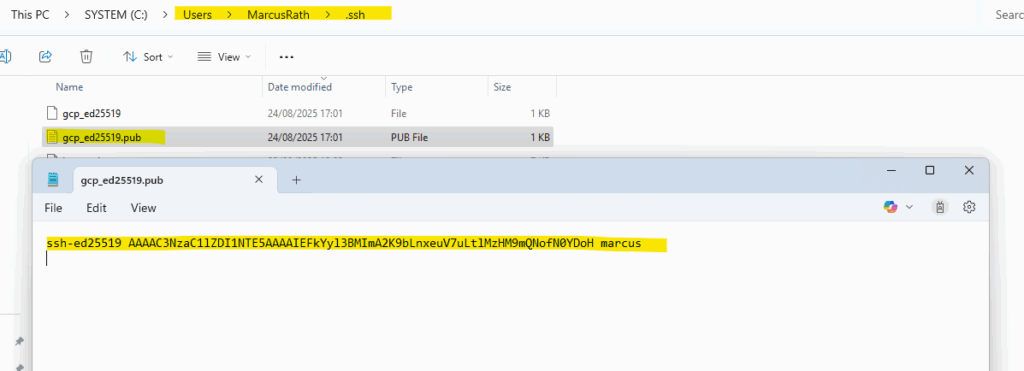
Task: Open the Notepad Edit menu
Action: [x=97, y=208]
